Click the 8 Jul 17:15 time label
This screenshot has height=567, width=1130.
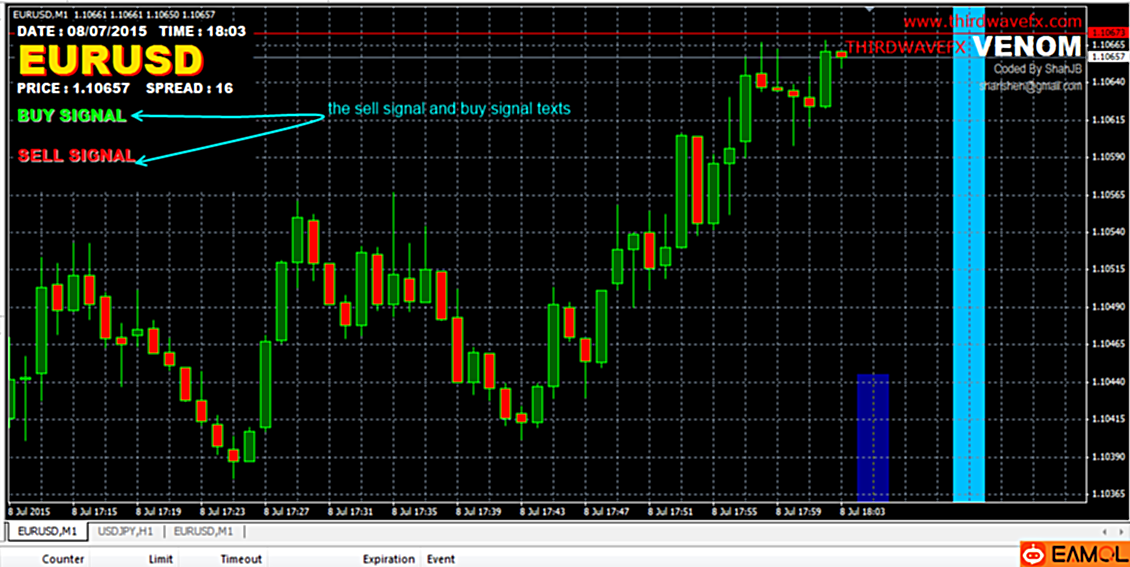(x=95, y=512)
